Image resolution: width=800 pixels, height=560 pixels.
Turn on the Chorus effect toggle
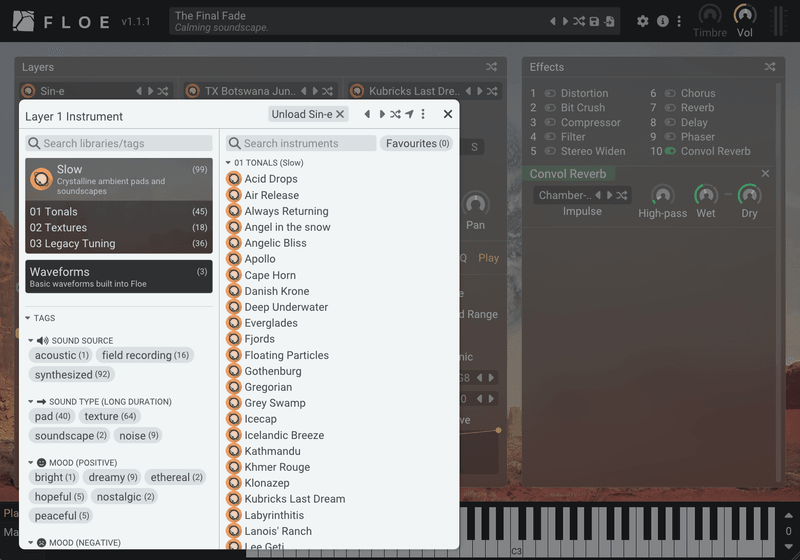(670, 93)
